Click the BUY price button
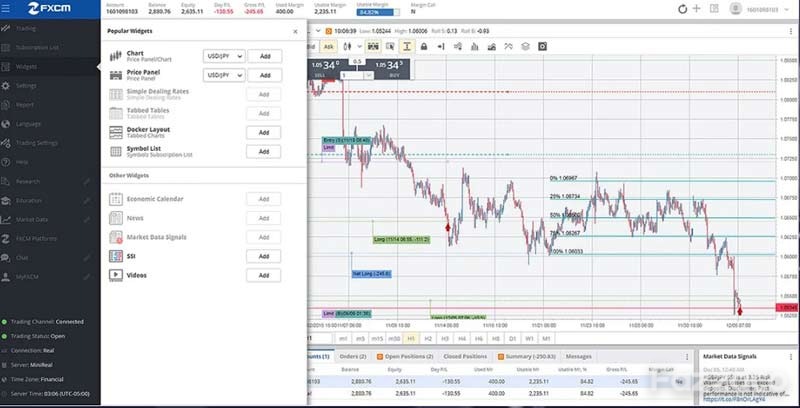This screenshot has width=800, height=408. [x=392, y=68]
